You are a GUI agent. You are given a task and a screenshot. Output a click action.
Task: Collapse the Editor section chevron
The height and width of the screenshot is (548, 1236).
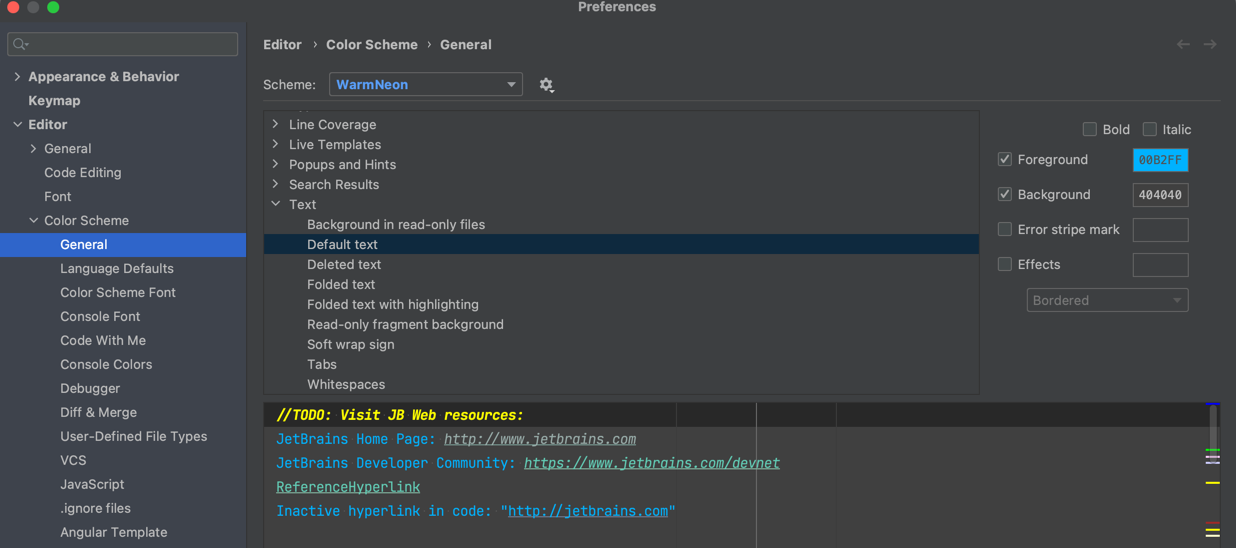[x=17, y=124]
